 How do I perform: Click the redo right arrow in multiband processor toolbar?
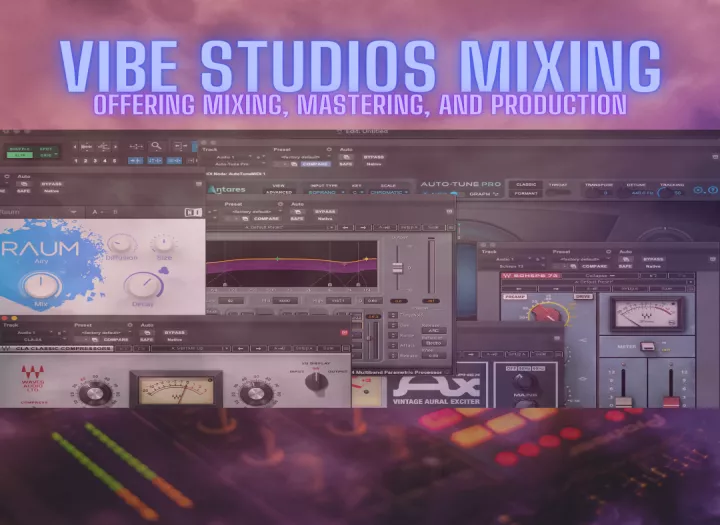click(x=363, y=227)
